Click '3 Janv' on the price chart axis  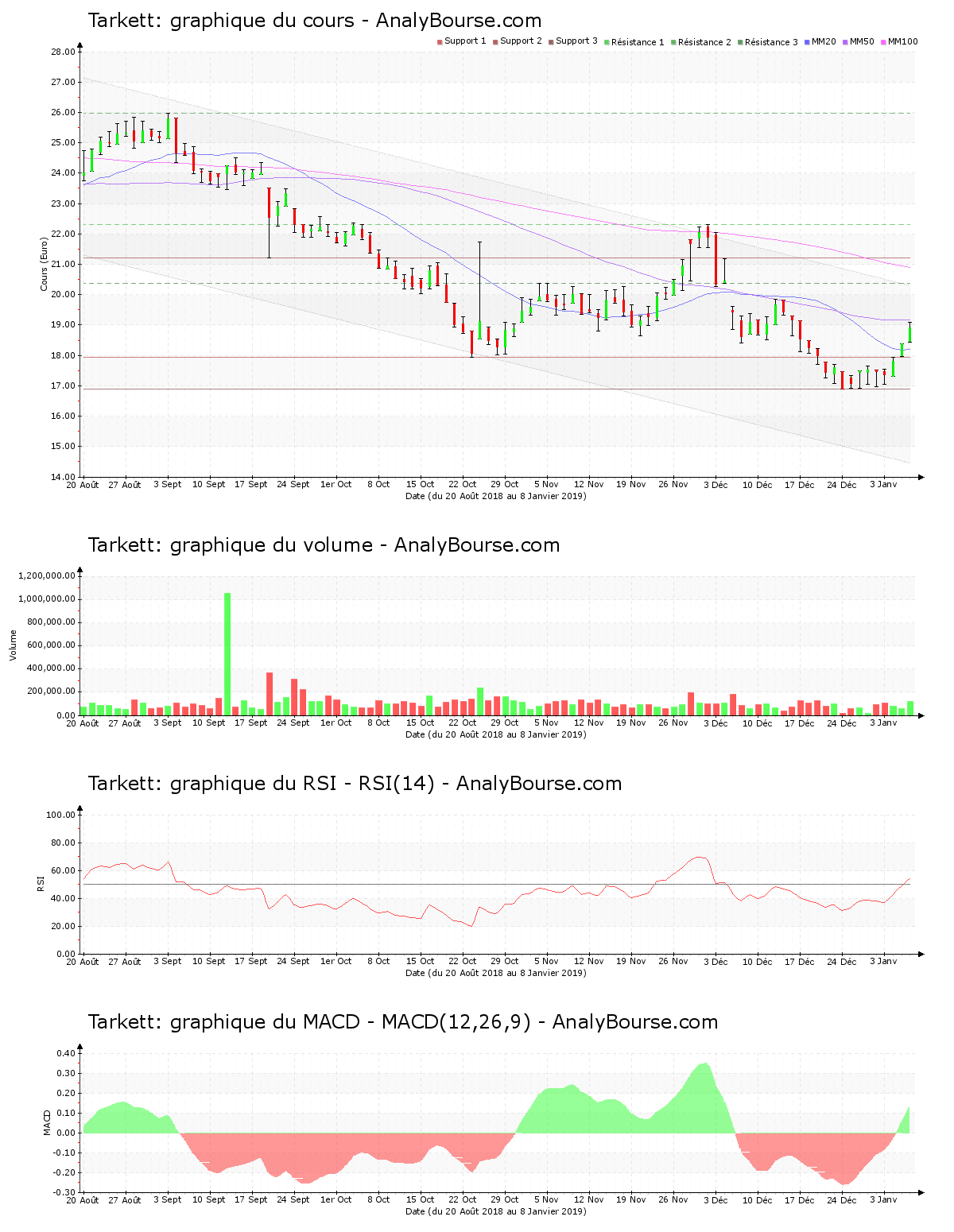pos(883,485)
